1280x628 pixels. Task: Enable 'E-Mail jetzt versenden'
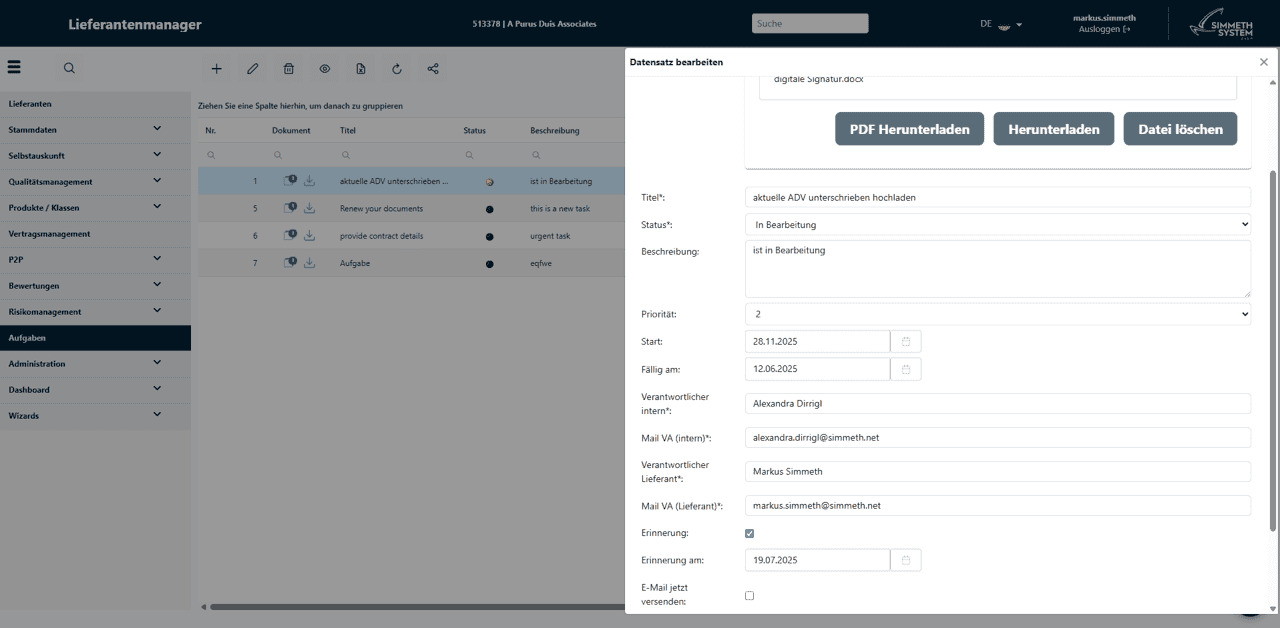749,595
